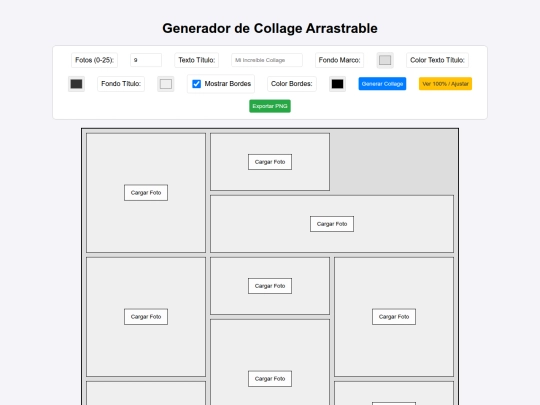This screenshot has height=405, width=540.
Task: Click the Ver 100% / Ajustar button
Action: point(445,84)
